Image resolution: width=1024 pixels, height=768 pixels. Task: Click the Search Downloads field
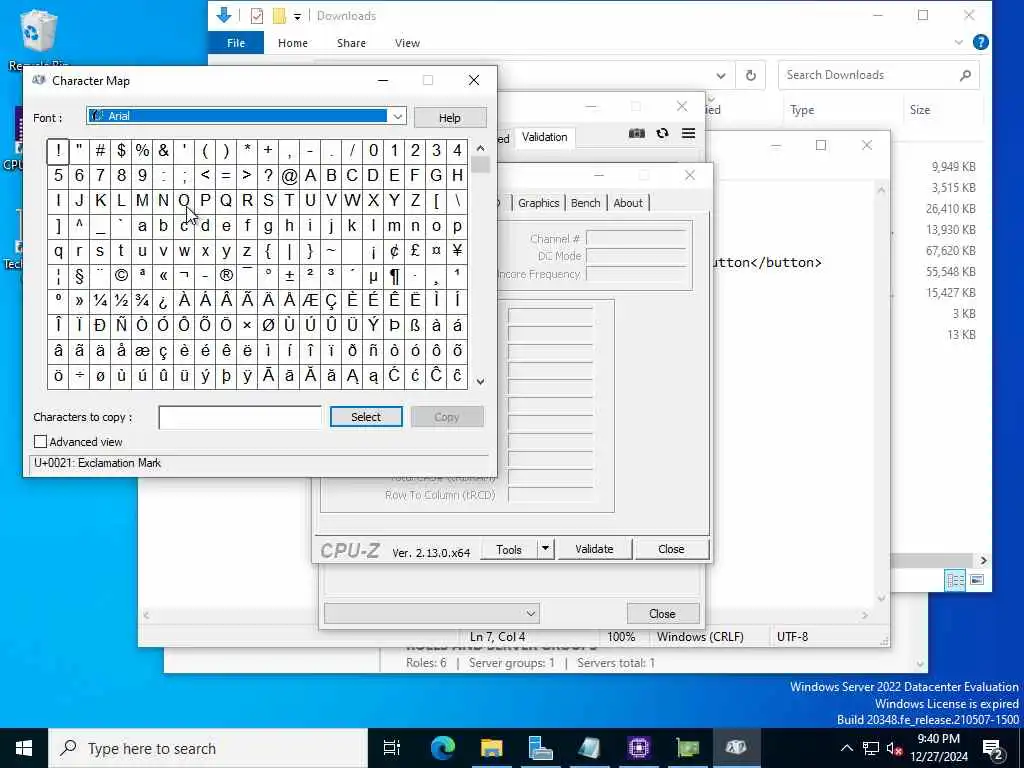point(878,75)
